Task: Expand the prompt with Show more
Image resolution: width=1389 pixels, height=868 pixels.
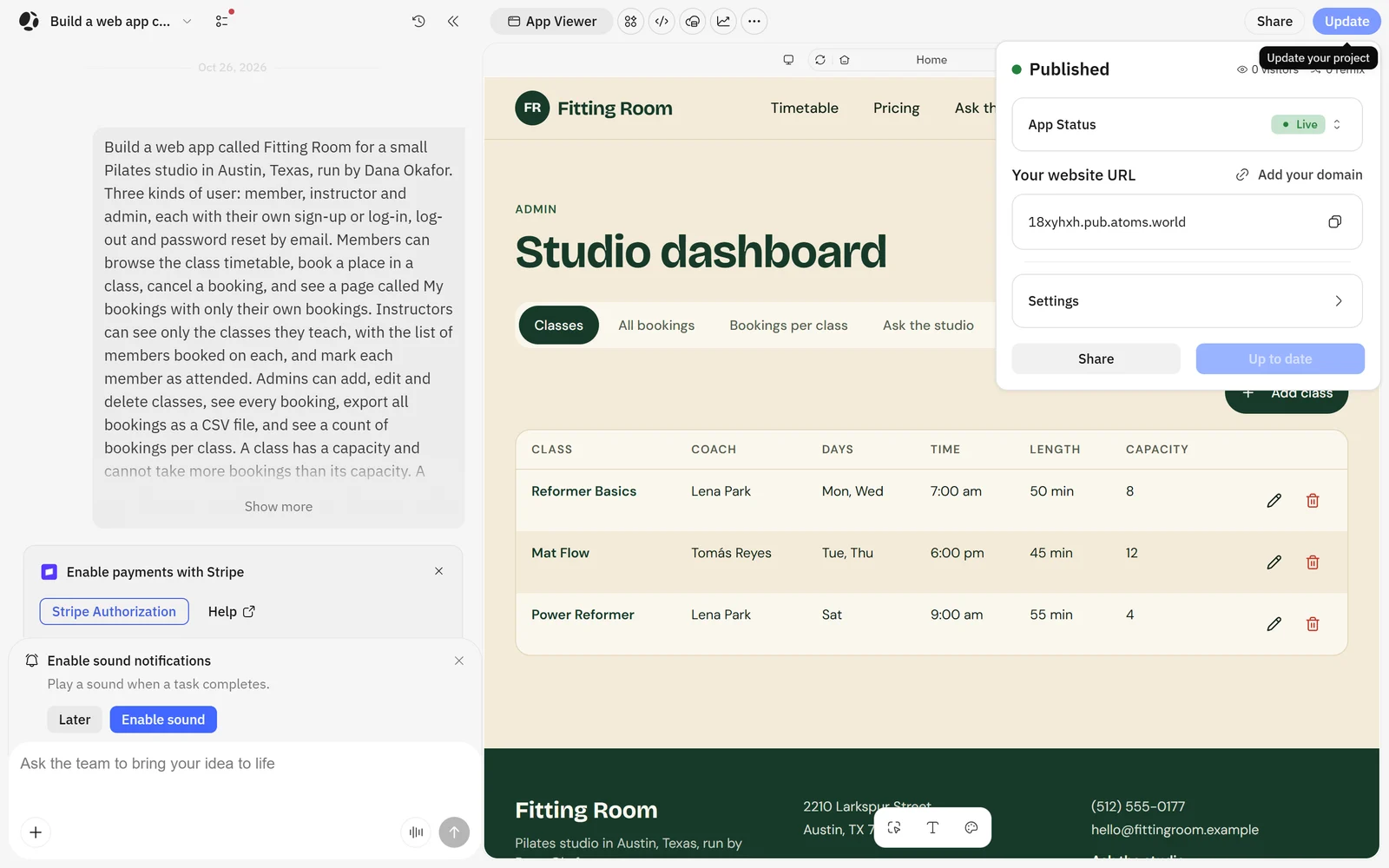Action: [279, 507]
